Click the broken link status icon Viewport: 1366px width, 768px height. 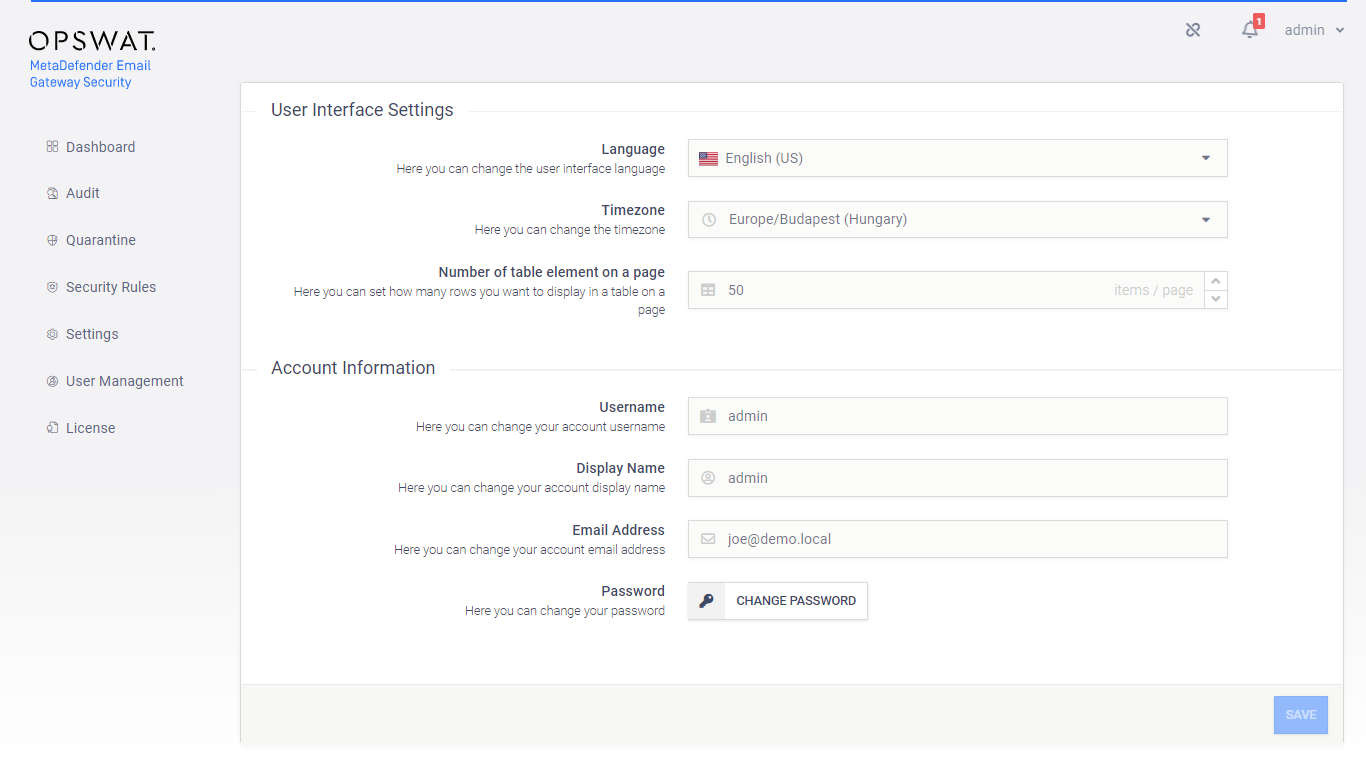[x=1193, y=30]
